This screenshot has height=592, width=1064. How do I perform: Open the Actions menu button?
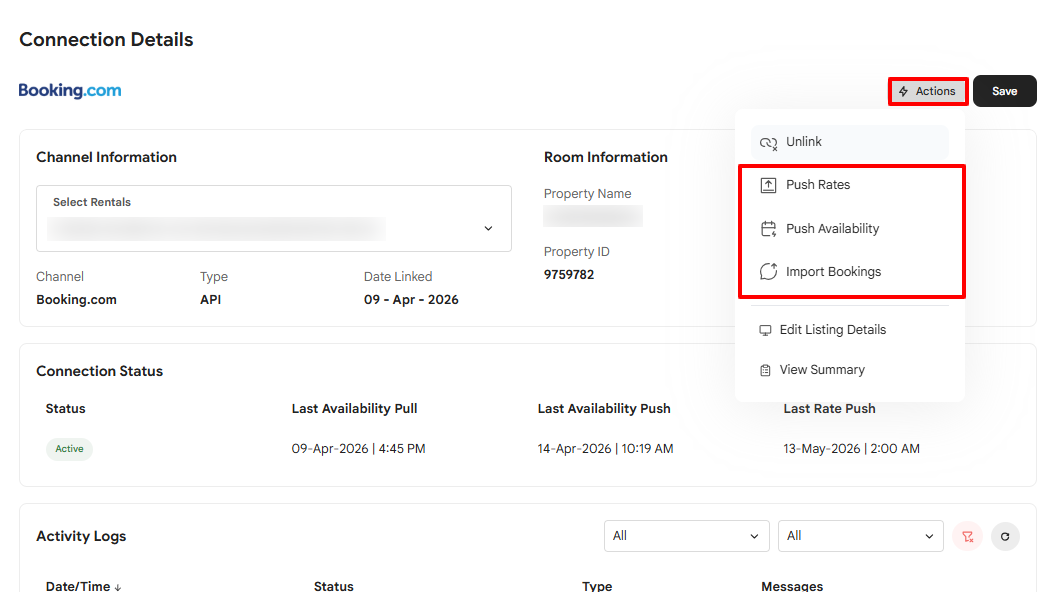click(928, 91)
